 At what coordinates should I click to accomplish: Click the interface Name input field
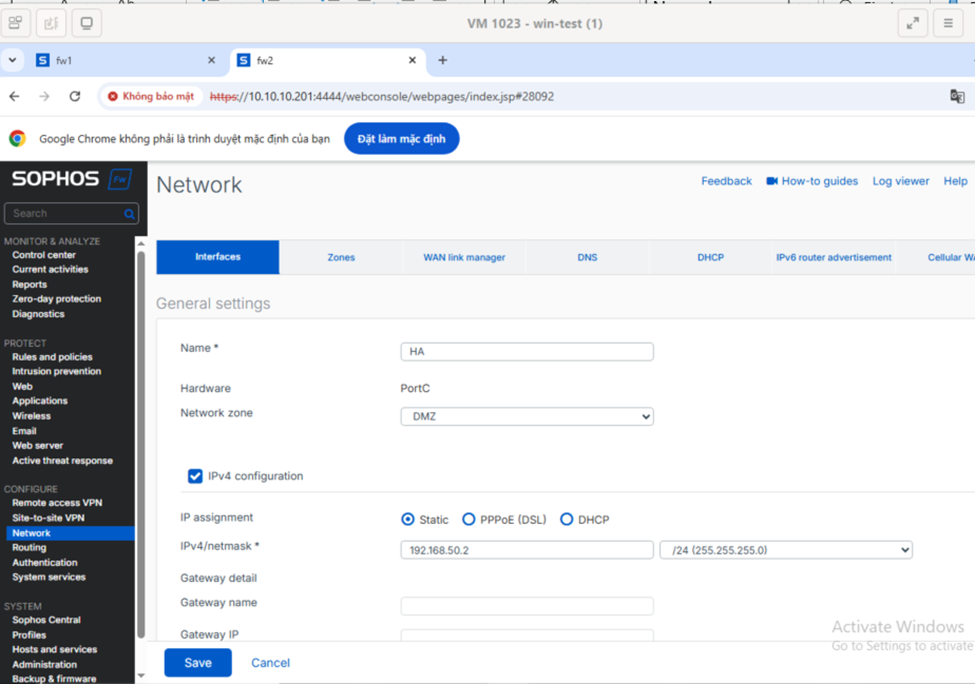pos(527,352)
